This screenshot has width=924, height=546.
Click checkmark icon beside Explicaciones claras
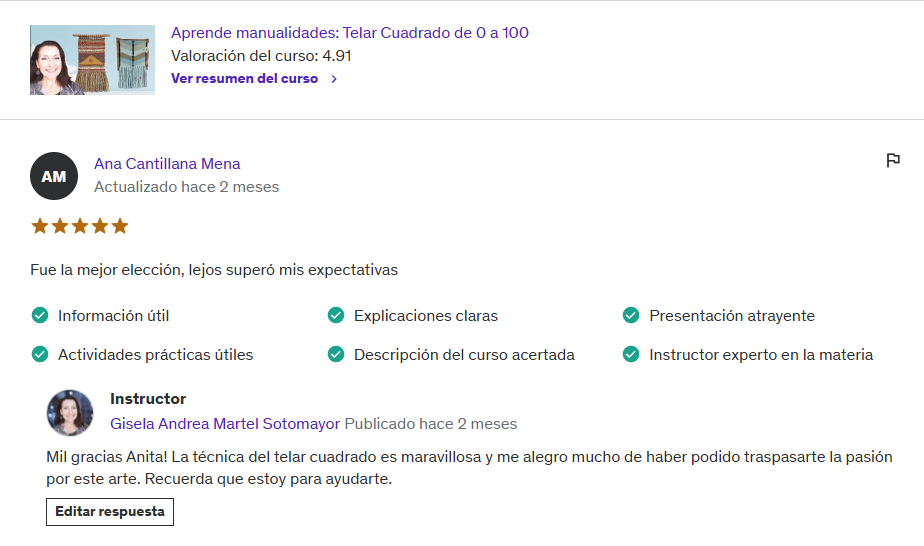click(x=336, y=316)
